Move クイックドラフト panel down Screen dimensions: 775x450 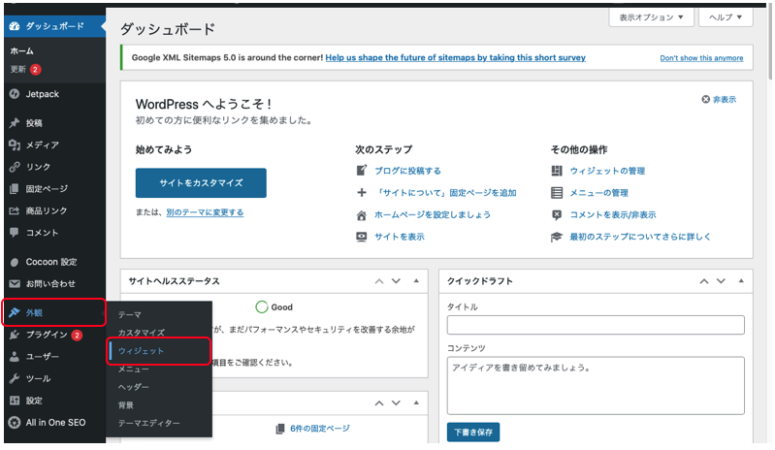721,281
